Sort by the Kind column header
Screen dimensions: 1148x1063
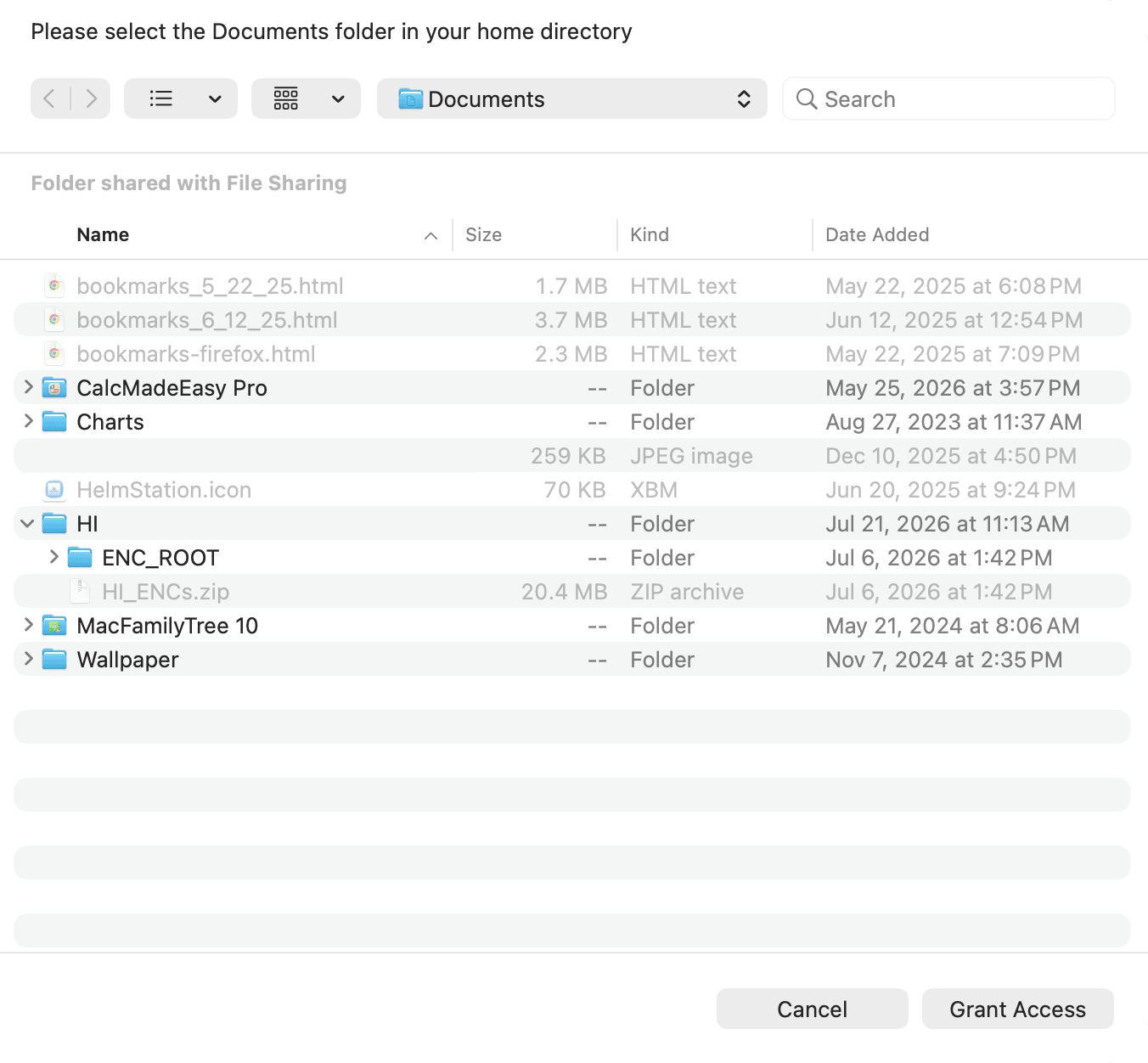coord(650,234)
